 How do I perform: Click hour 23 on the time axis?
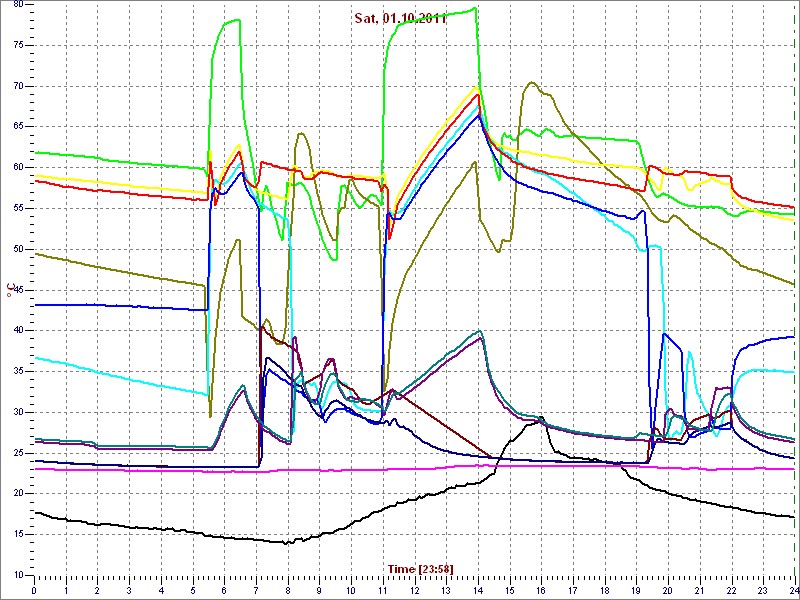(x=763, y=590)
